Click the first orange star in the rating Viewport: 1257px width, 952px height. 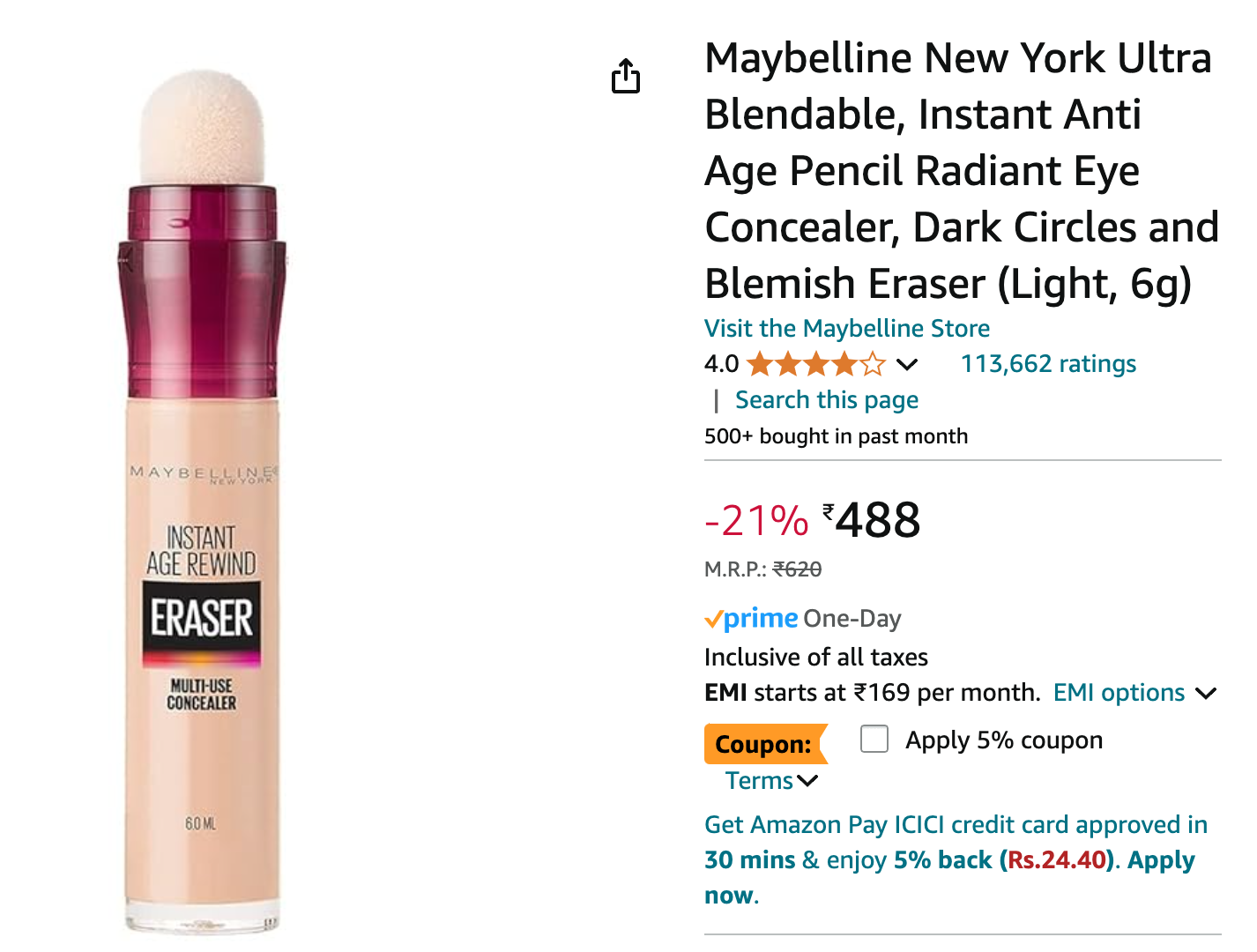point(760,363)
